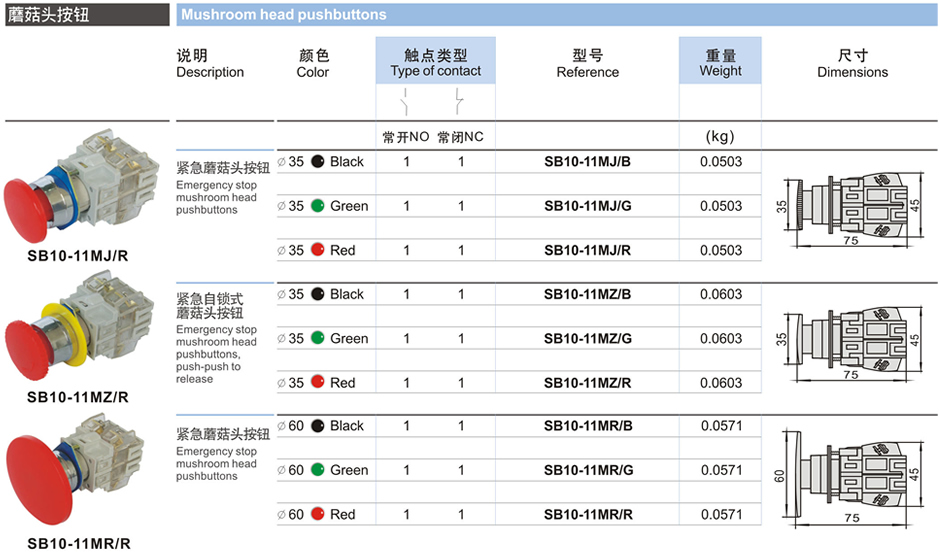Click the black color dot in SB10-11MJ/B row

pyautogui.click(x=317, y=162)
